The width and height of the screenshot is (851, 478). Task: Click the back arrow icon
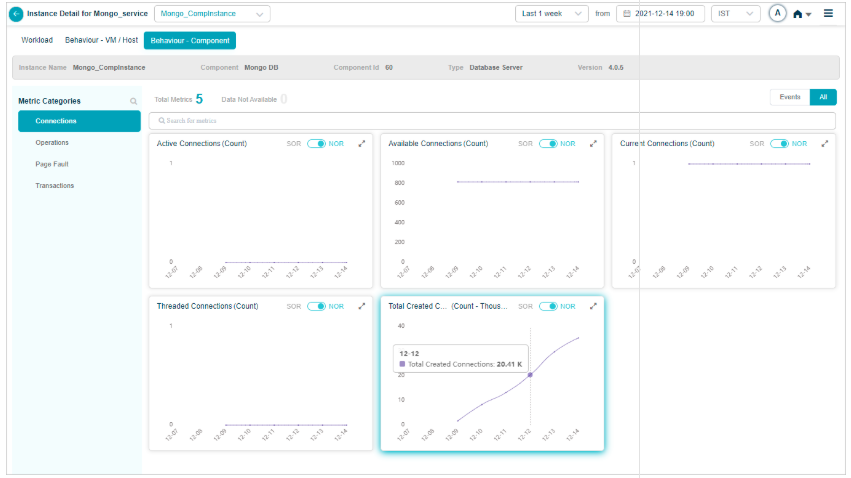[15, 14]
